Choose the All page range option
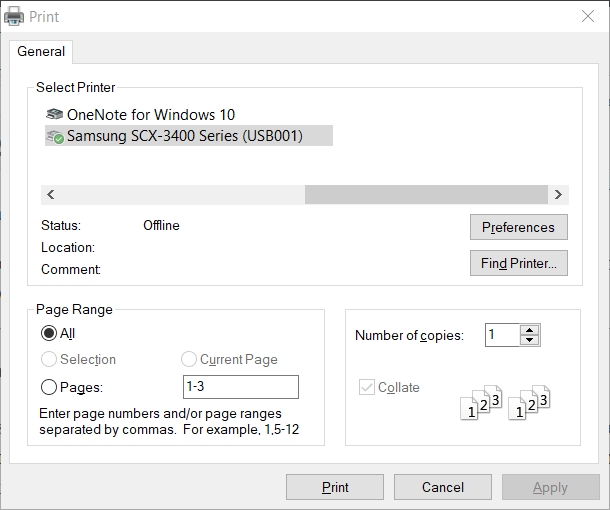 [49, 333]
